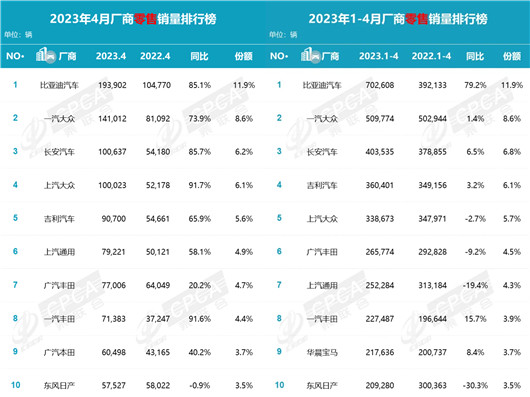
Task: Click the left table 同比 column header
Action: coord(199,56)
